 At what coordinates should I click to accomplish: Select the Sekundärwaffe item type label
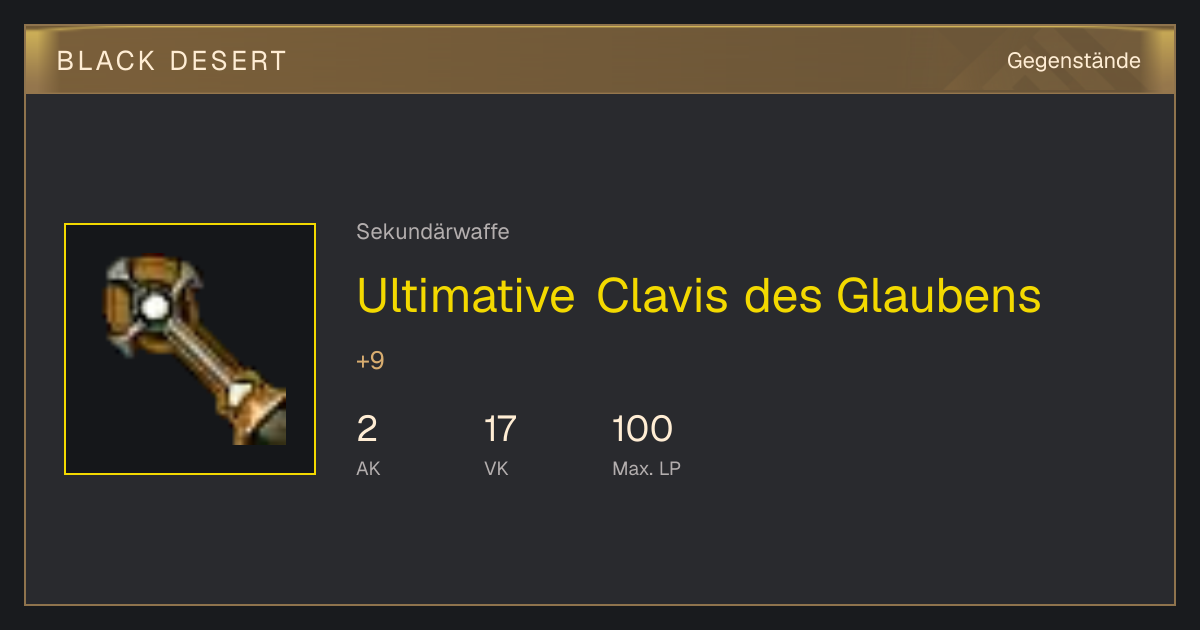pos(433,232)
